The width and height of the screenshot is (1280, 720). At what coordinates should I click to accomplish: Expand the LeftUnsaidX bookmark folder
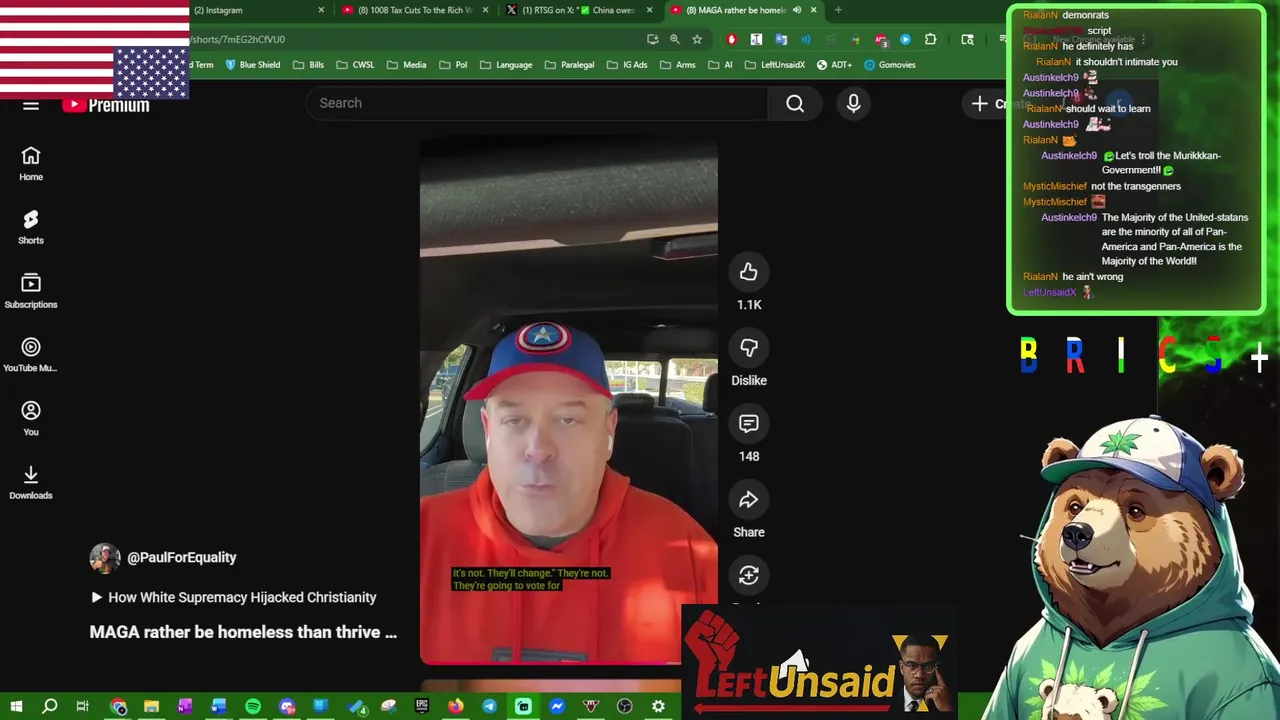pos(774,65)
